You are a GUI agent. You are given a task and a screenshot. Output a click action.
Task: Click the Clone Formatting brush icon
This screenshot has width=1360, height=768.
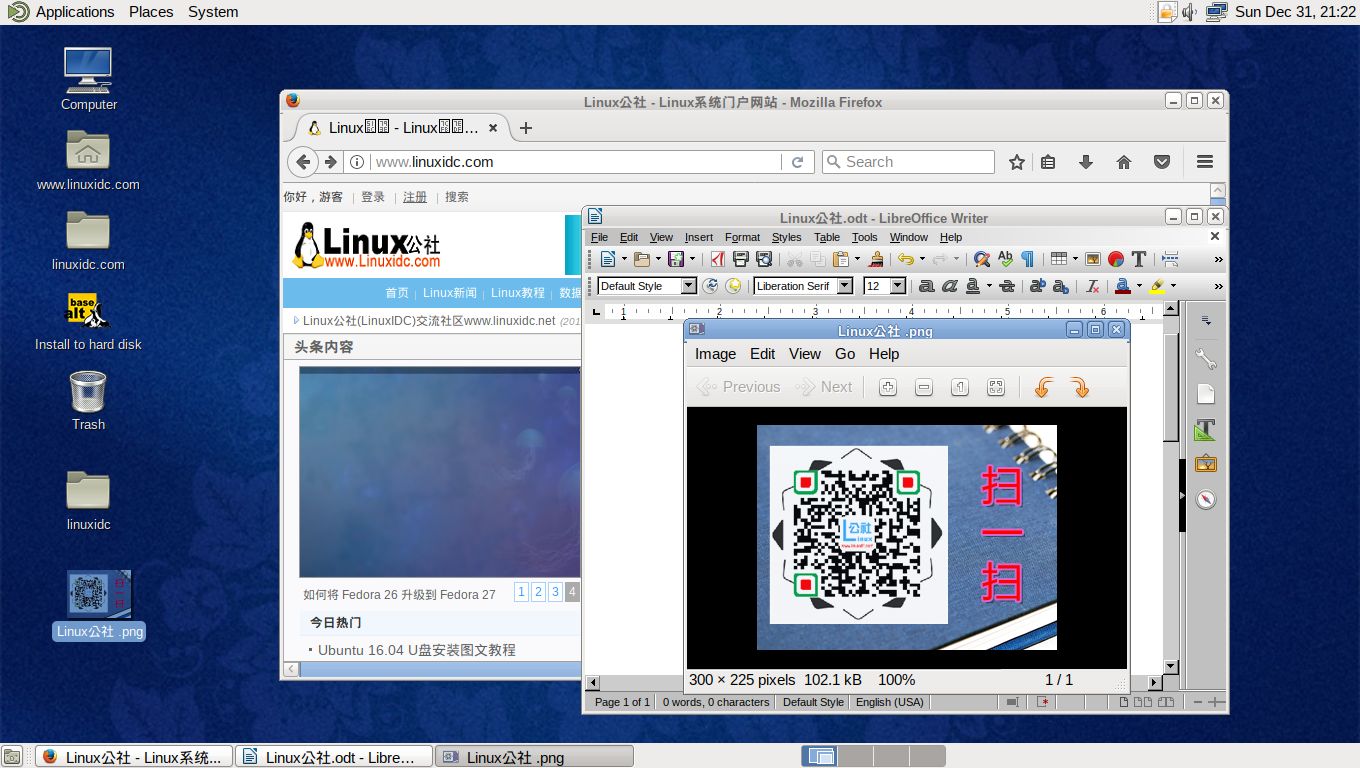tap(876, 259)
